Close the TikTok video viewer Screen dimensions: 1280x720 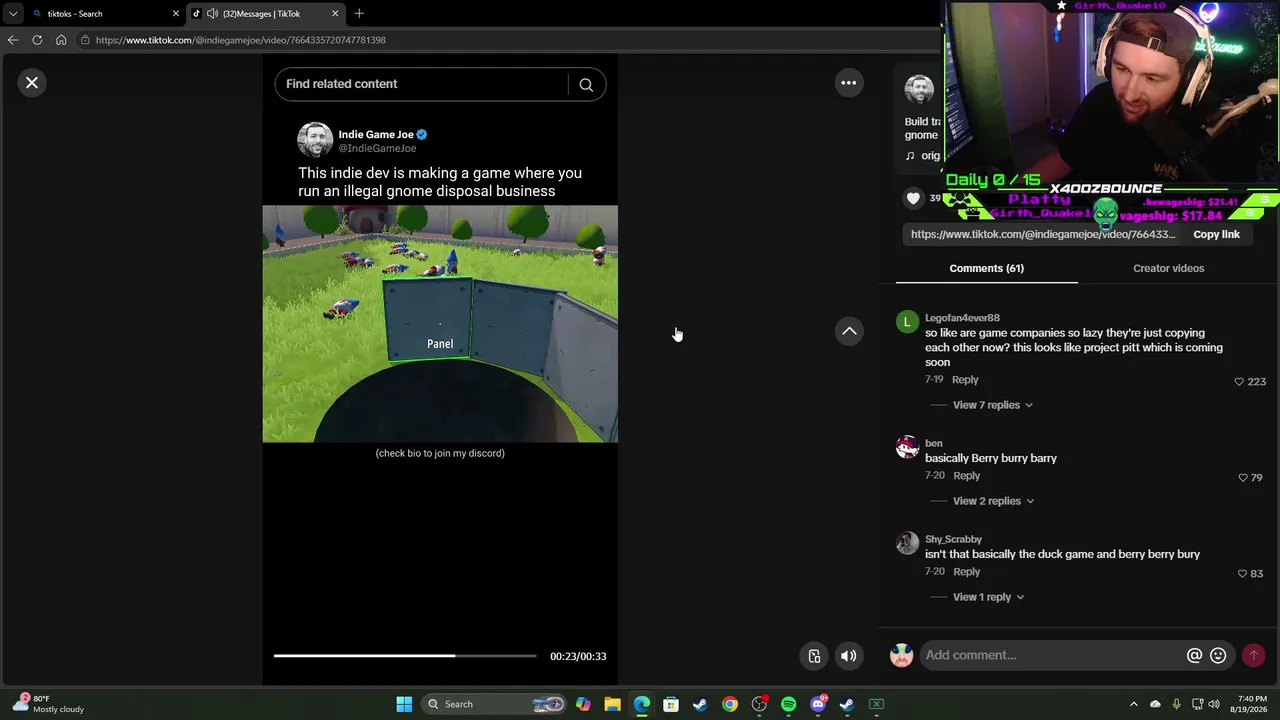(32, 83)
